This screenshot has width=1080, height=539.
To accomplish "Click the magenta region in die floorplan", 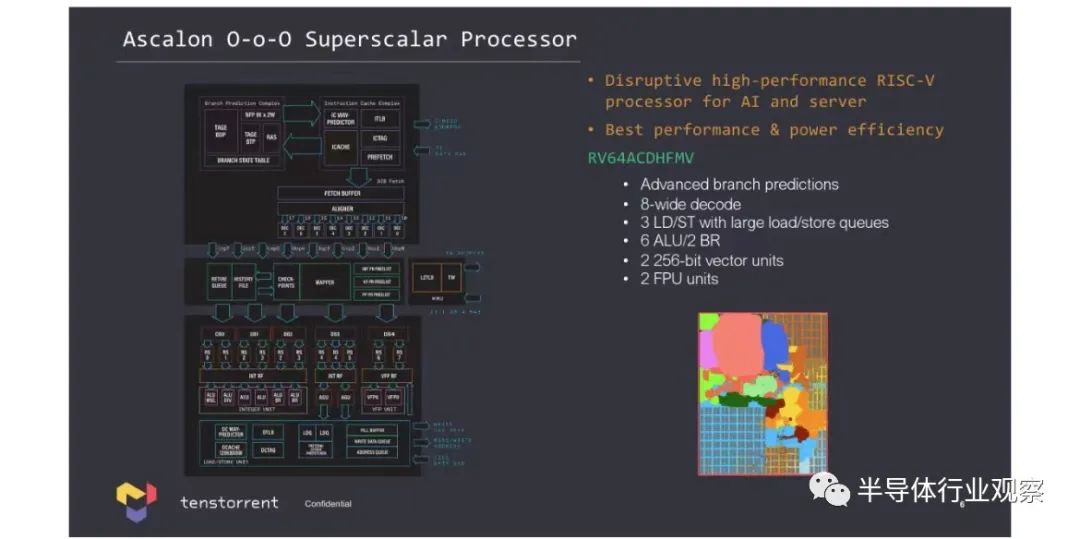I will 706,348.
